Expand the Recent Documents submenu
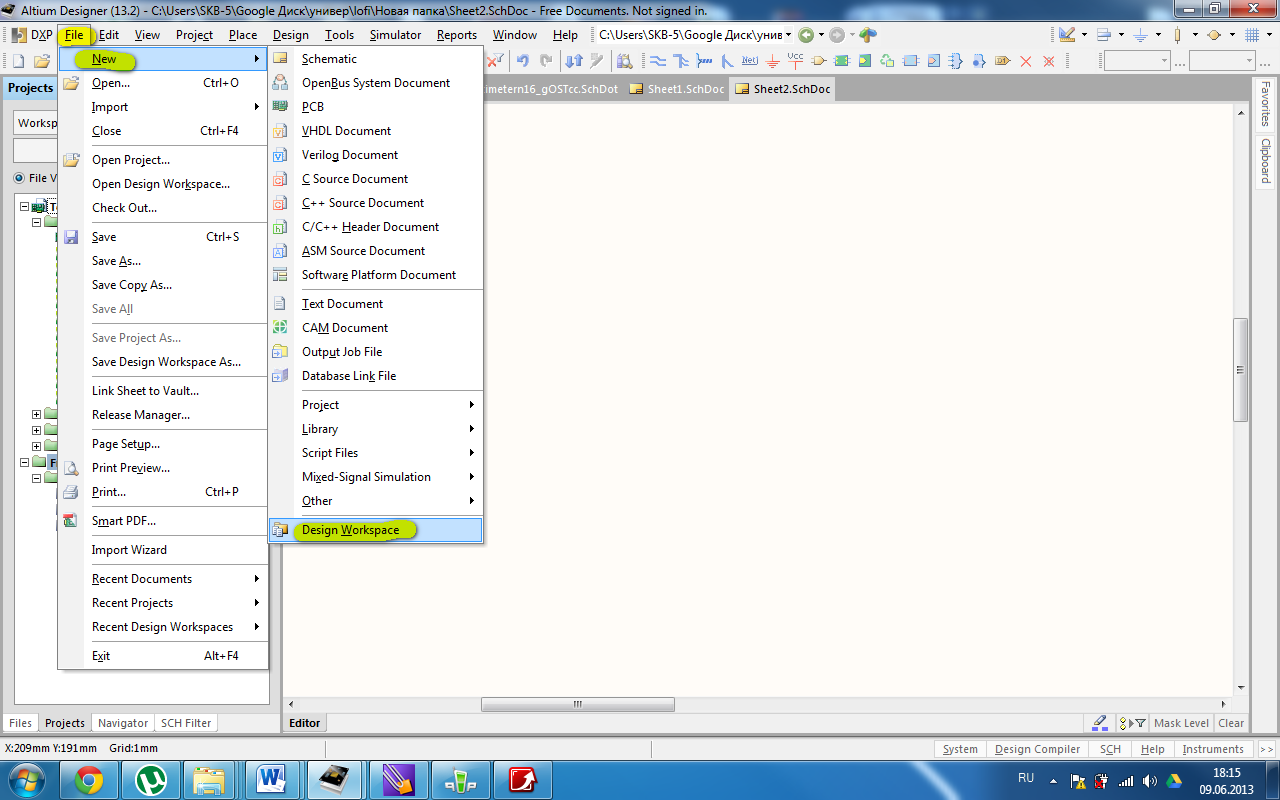 (x=163, y=579)
